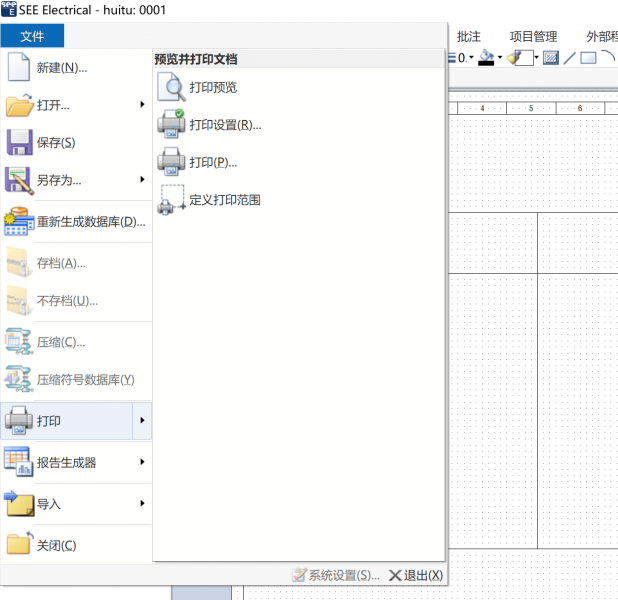Viewport: 618px width, 600px height.
Task: Click the 存档(A) archive folder icon
Action: tap(19, 263)
